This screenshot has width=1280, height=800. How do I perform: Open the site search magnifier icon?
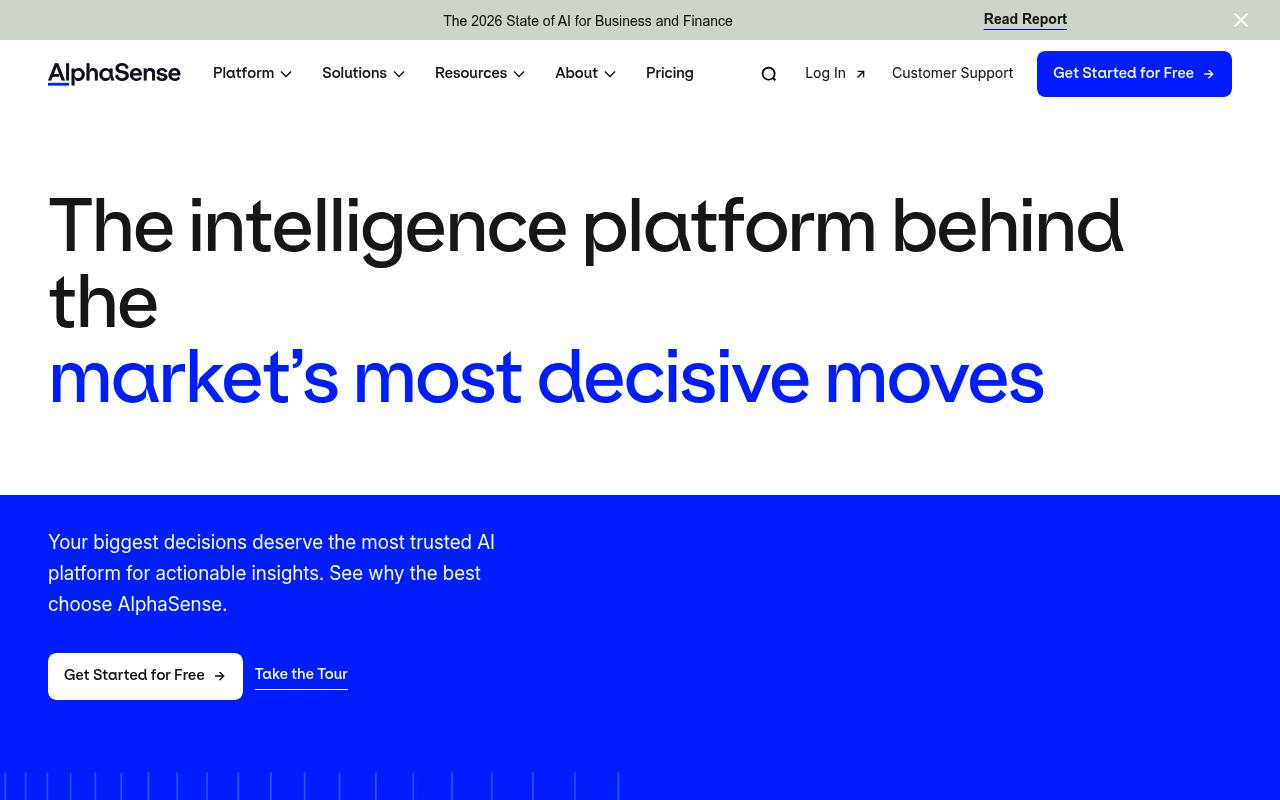[x=769, y=74]
